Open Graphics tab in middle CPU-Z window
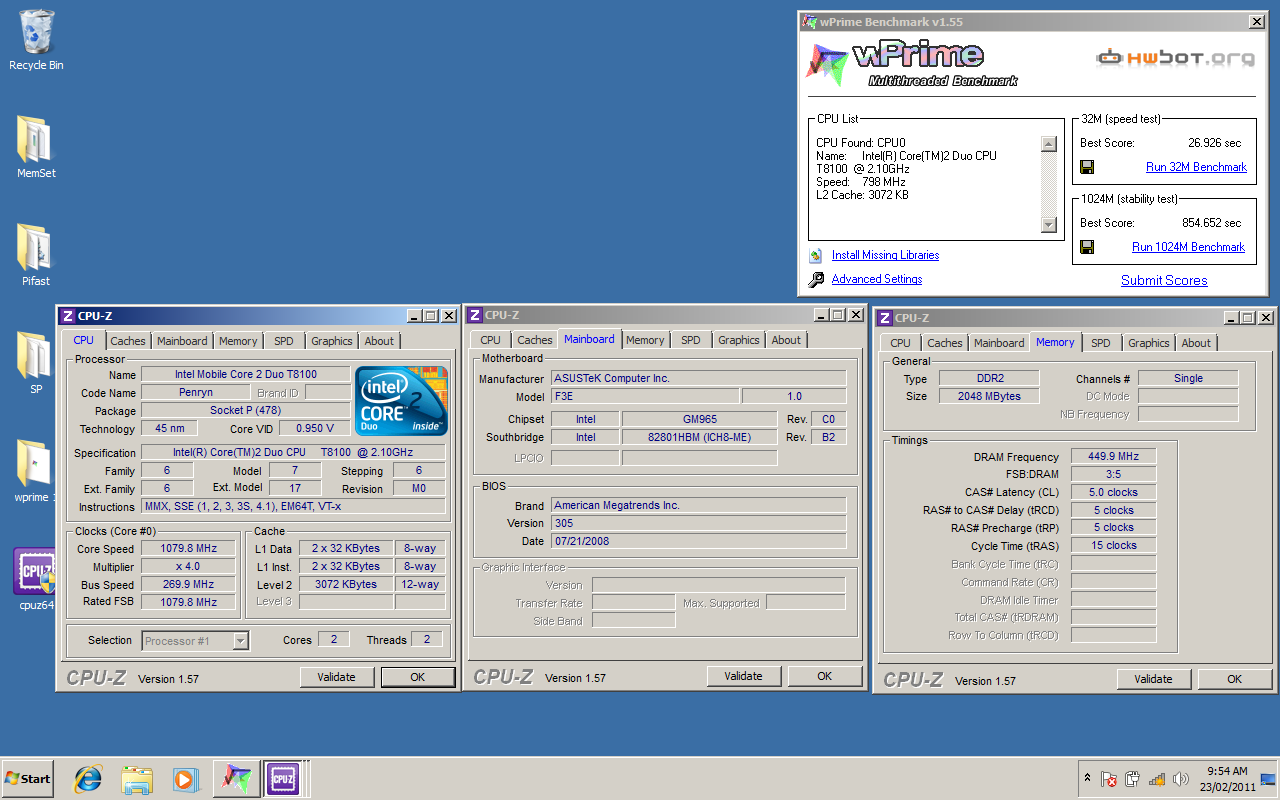Viewport: 1280px width, 800px height. pos(739,340)
